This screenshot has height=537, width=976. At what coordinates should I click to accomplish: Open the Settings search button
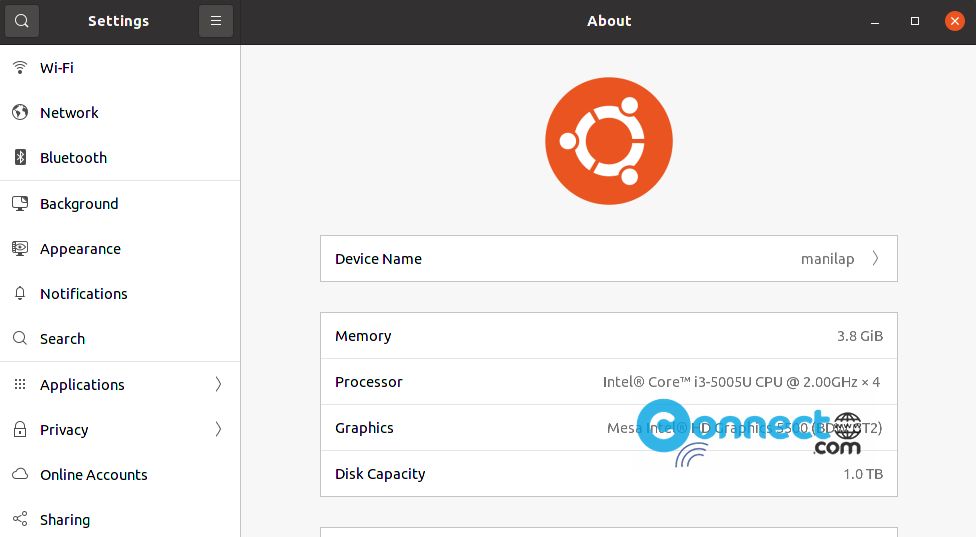tap(22, 21)
